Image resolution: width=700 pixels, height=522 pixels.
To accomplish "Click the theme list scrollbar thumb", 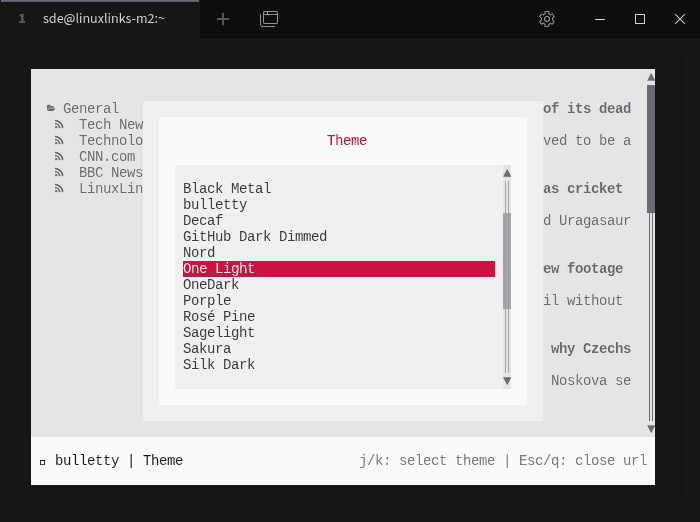I will click(x=507, y=261).
